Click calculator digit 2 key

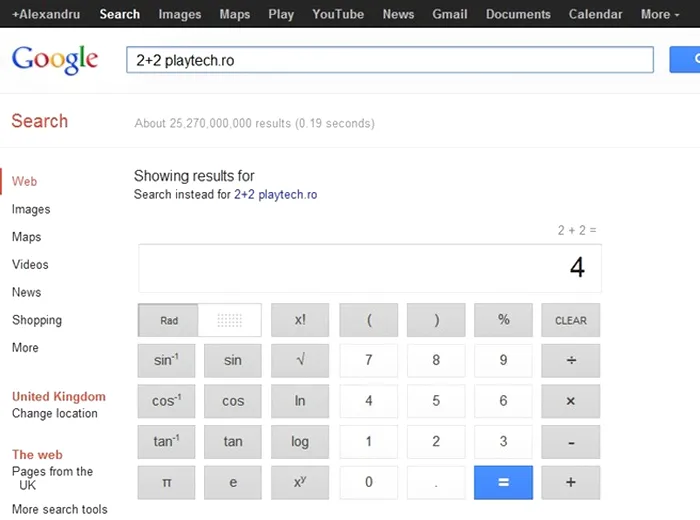point(436,441)
